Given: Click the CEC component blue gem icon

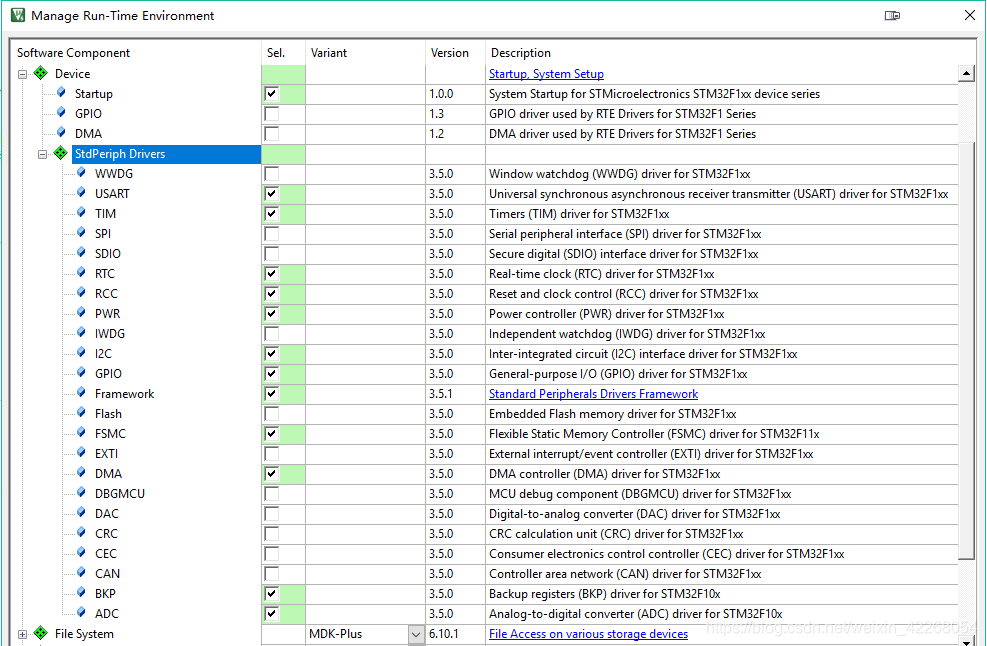Looking at the screenshot, I should point(81,553).
